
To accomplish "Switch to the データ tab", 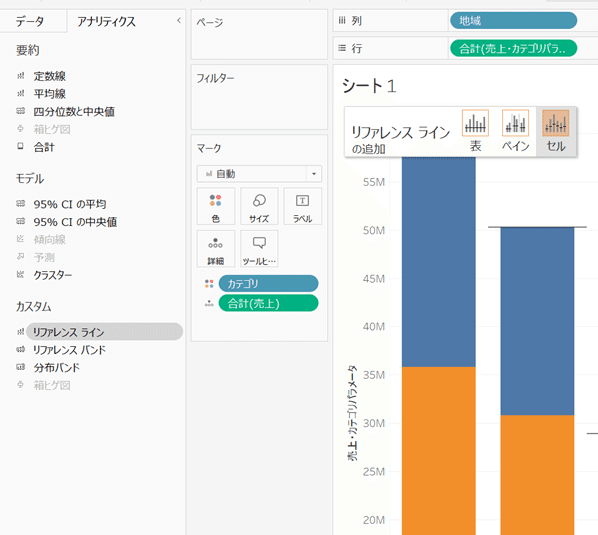I will click(30, 22).
